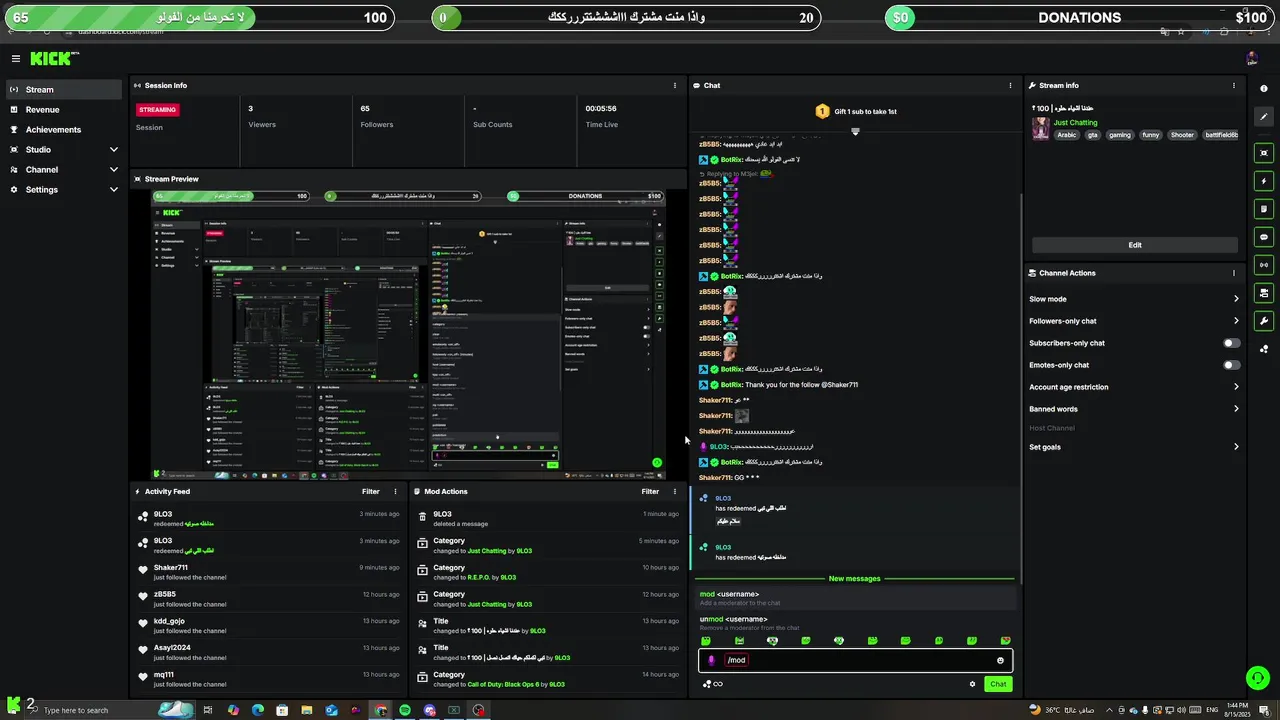
Task: Open Slow mode options
Action: (x=1134, y=299)
